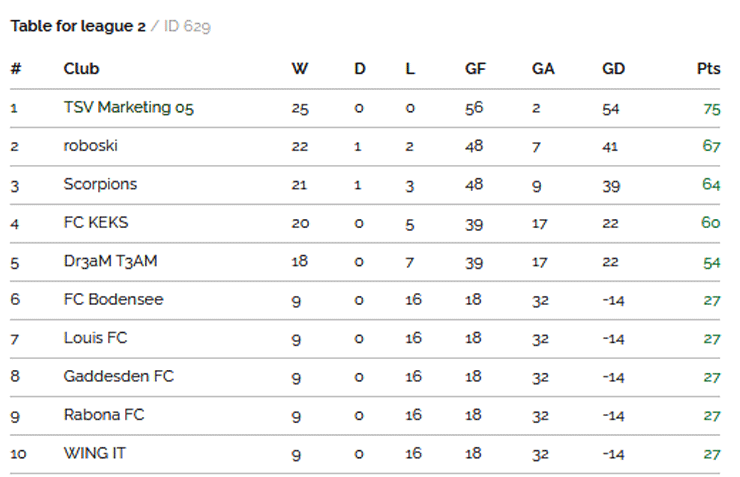
Task: Select the Louis FC club name
Action: tap(95, 338)
